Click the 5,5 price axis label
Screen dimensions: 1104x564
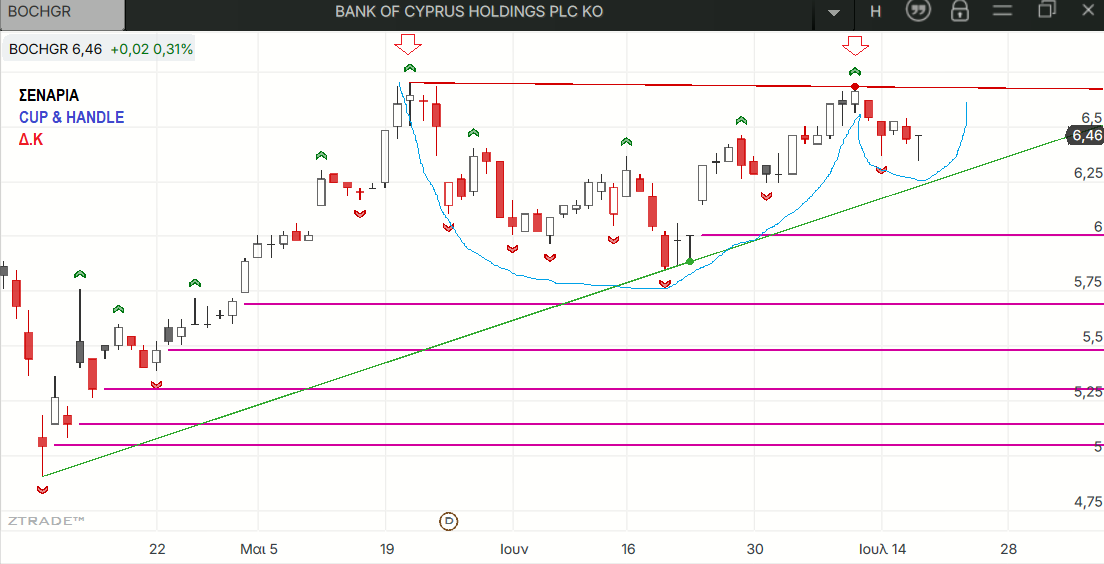tap(1092, 337)
